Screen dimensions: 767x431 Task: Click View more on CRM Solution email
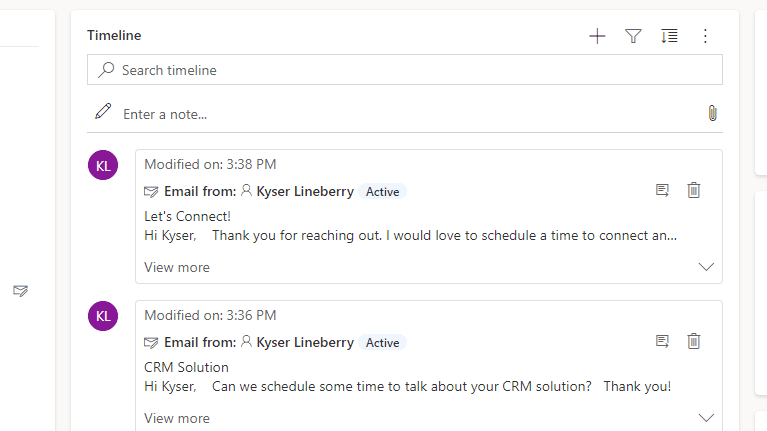(x=177, y=418)
